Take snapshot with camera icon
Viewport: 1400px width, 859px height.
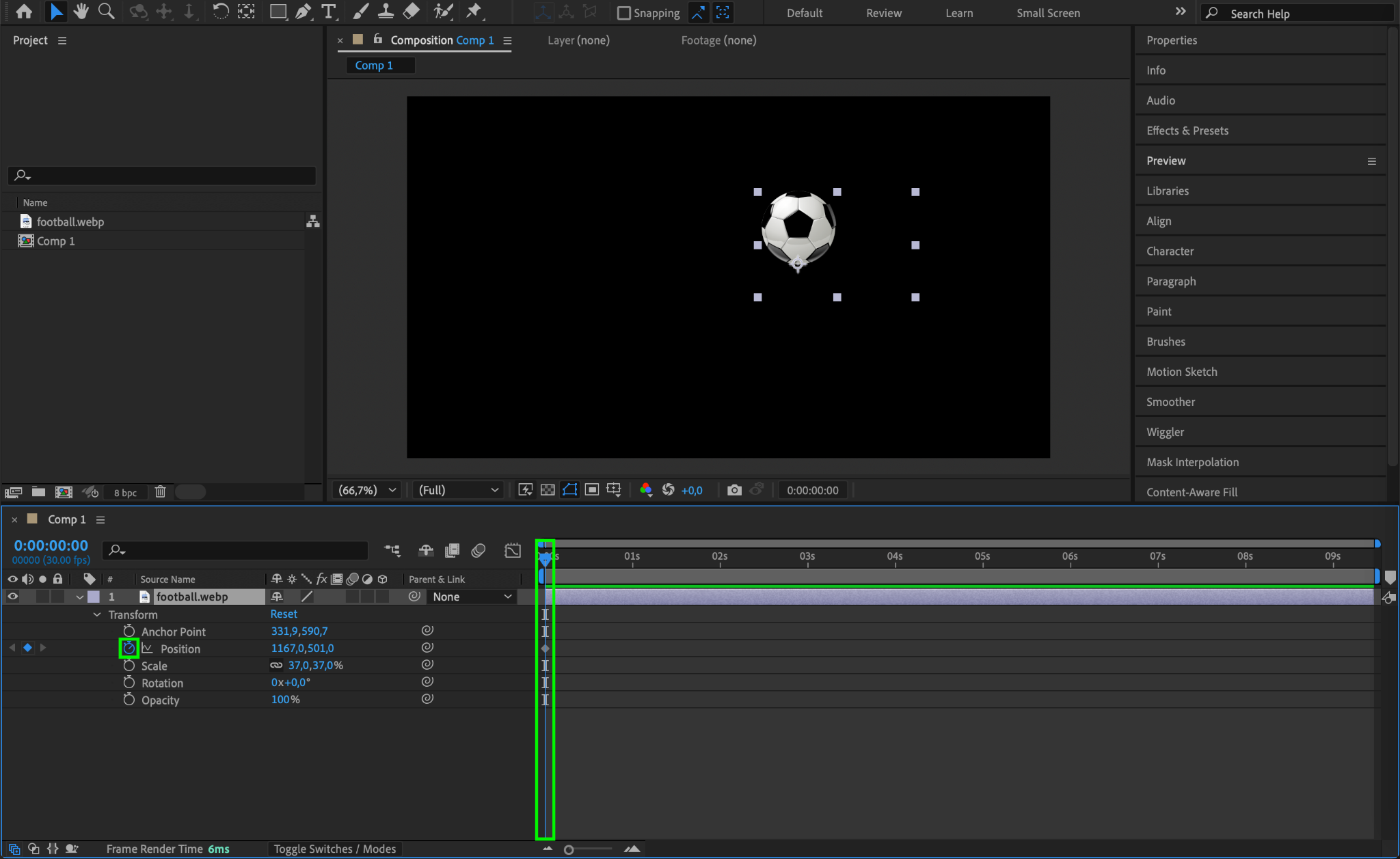pyautogui.click(x=734, y=490)
